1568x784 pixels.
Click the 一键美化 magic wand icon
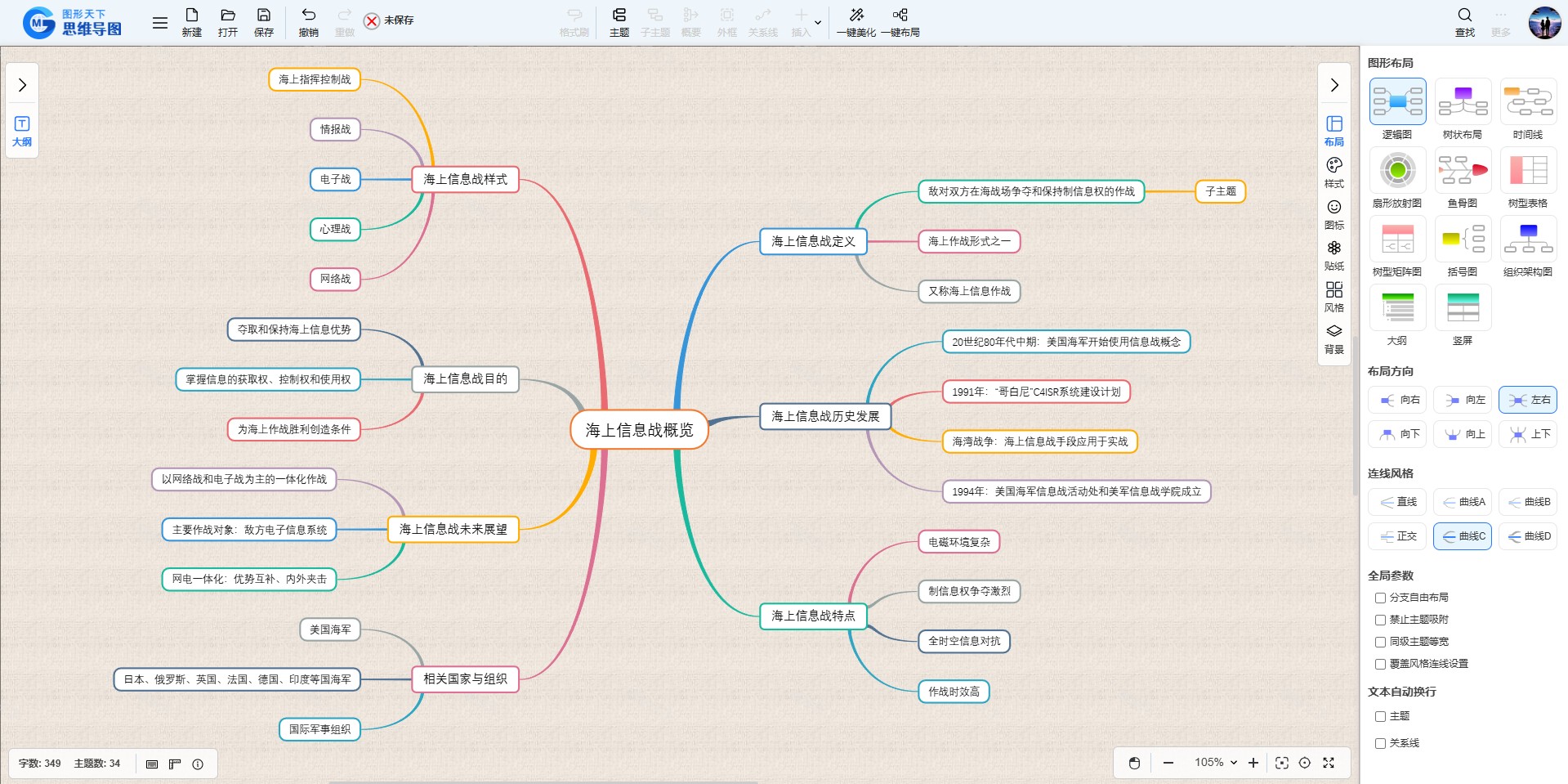(855, 16)
